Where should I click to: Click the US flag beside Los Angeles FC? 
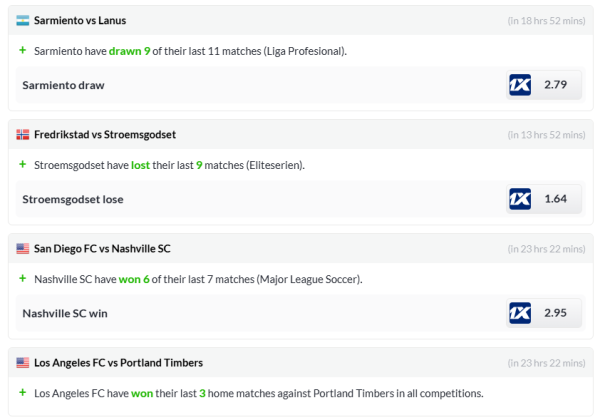click(x=22, y=362)
